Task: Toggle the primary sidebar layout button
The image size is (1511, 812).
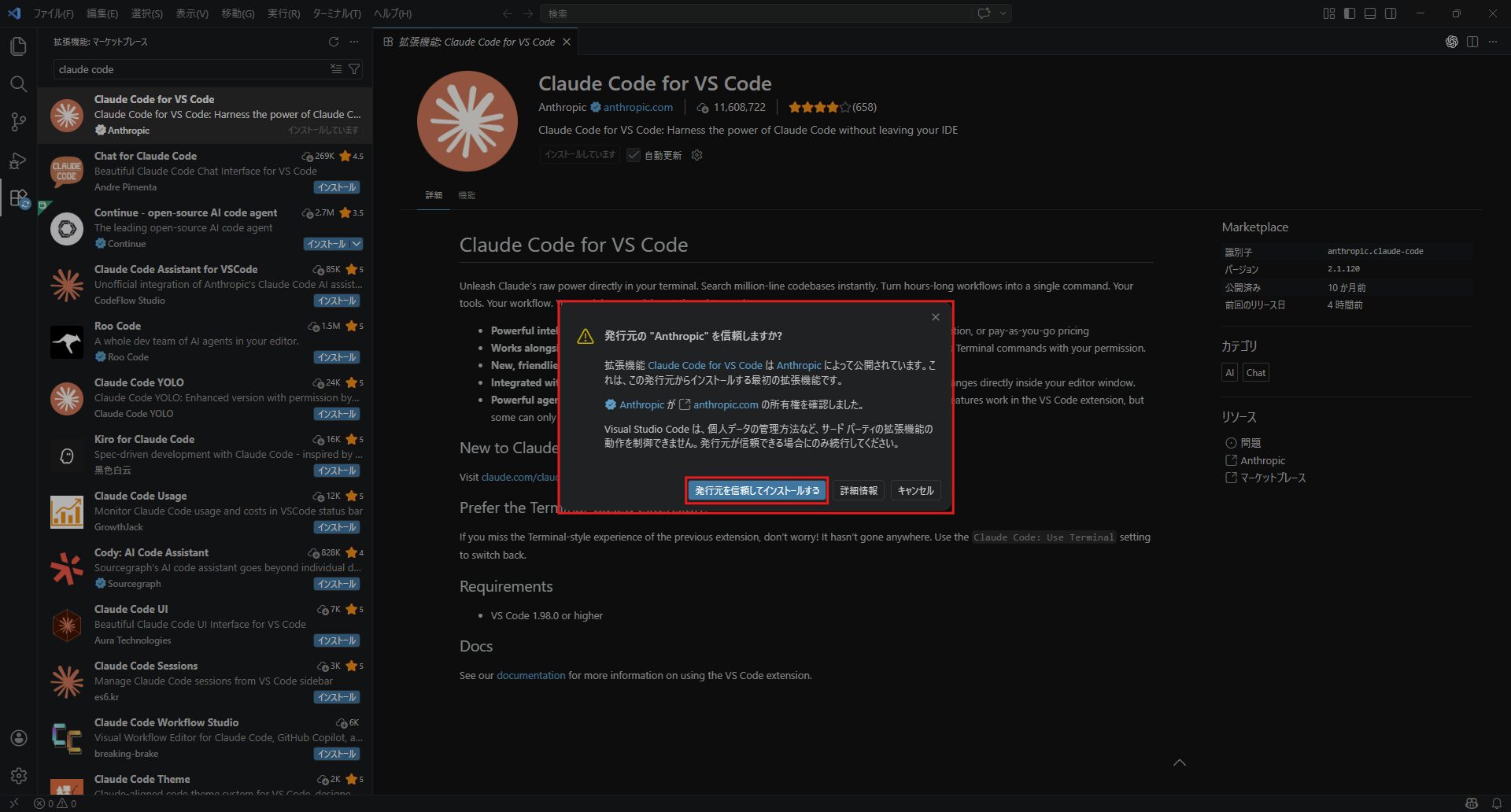Action: pyautogui.click(x=1350, y=13)
